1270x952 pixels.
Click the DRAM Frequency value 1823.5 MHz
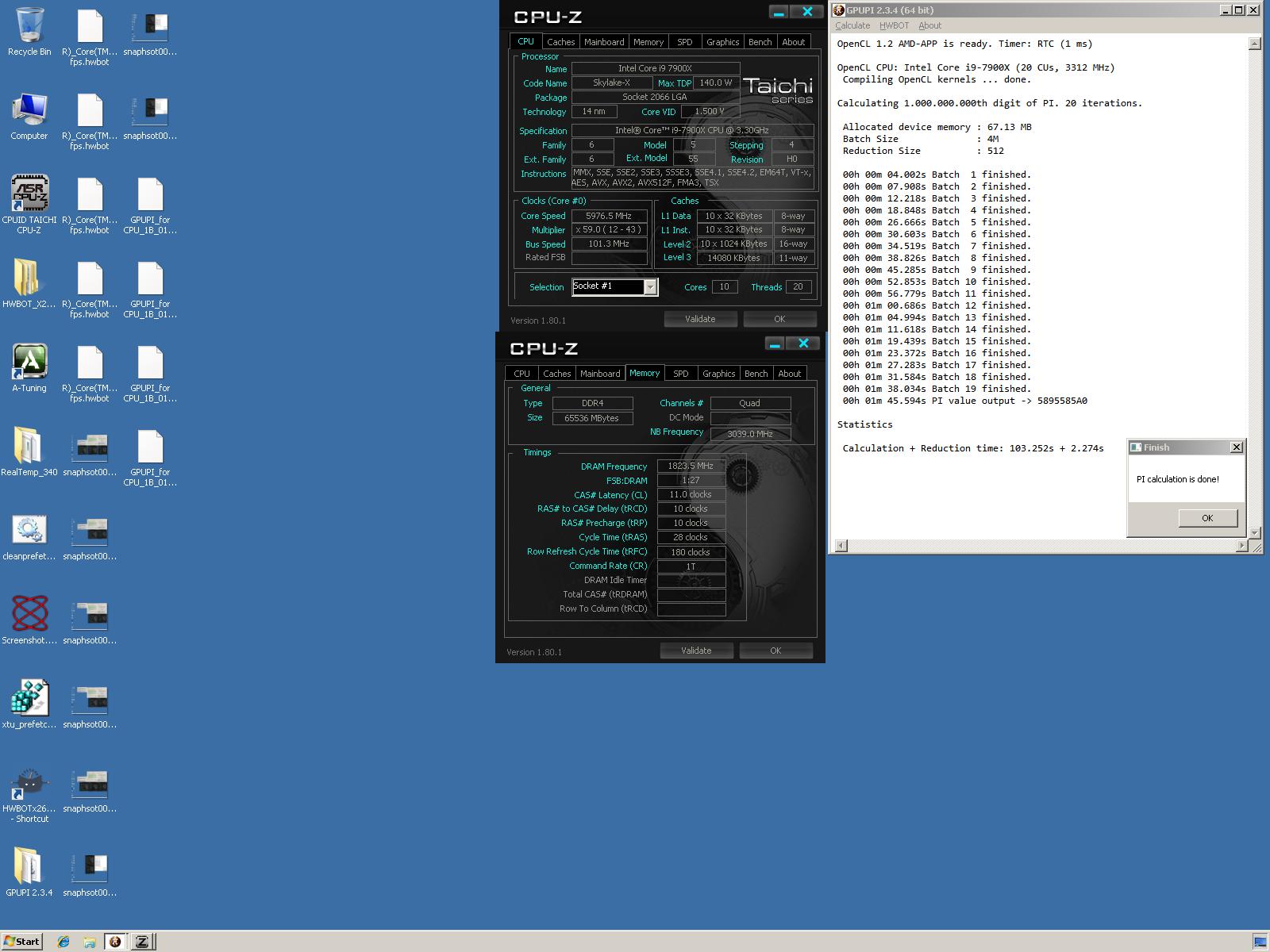[691, 466]
